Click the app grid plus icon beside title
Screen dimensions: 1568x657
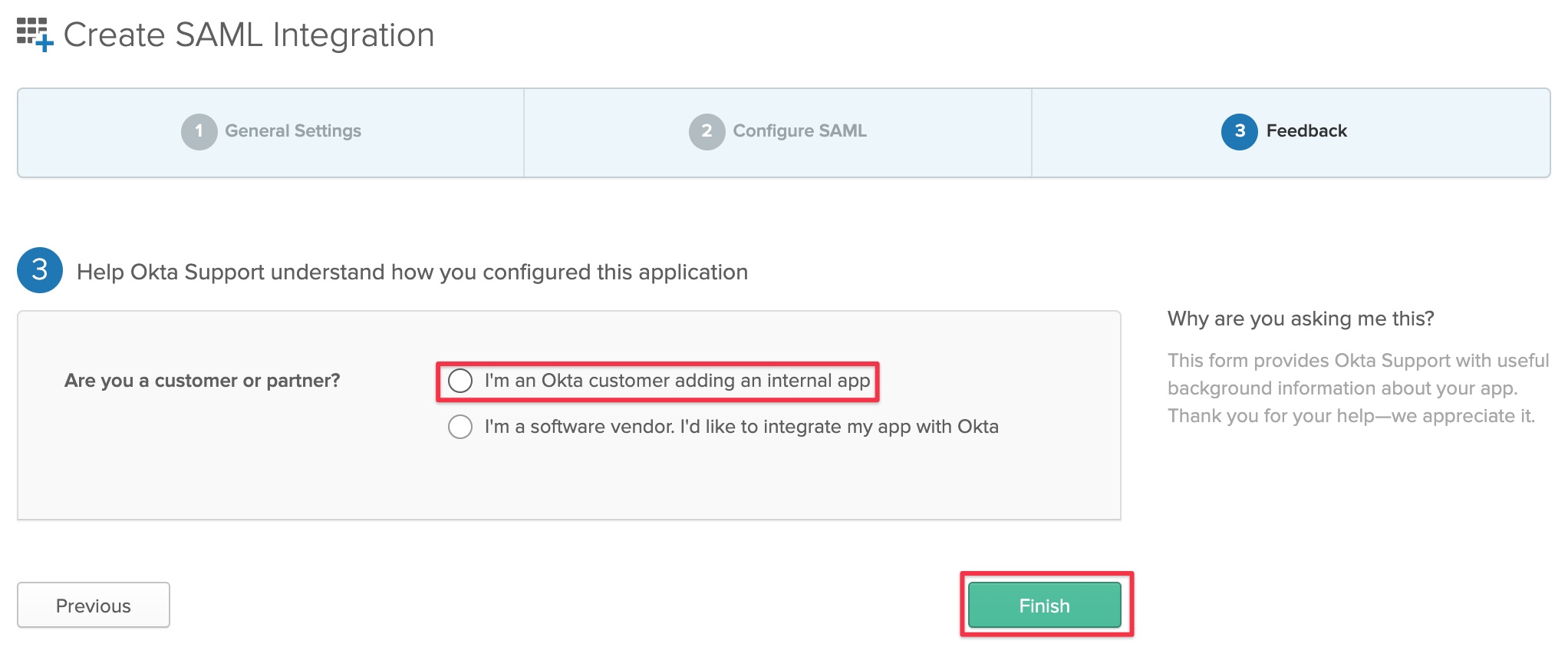click(x=35, y=35)
